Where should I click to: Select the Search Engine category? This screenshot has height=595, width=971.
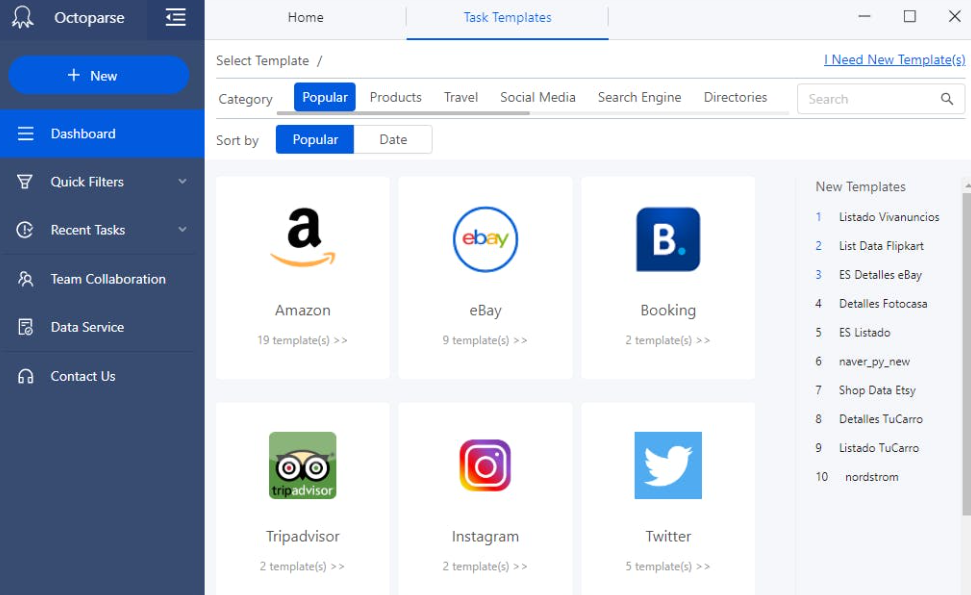[639, 97]
